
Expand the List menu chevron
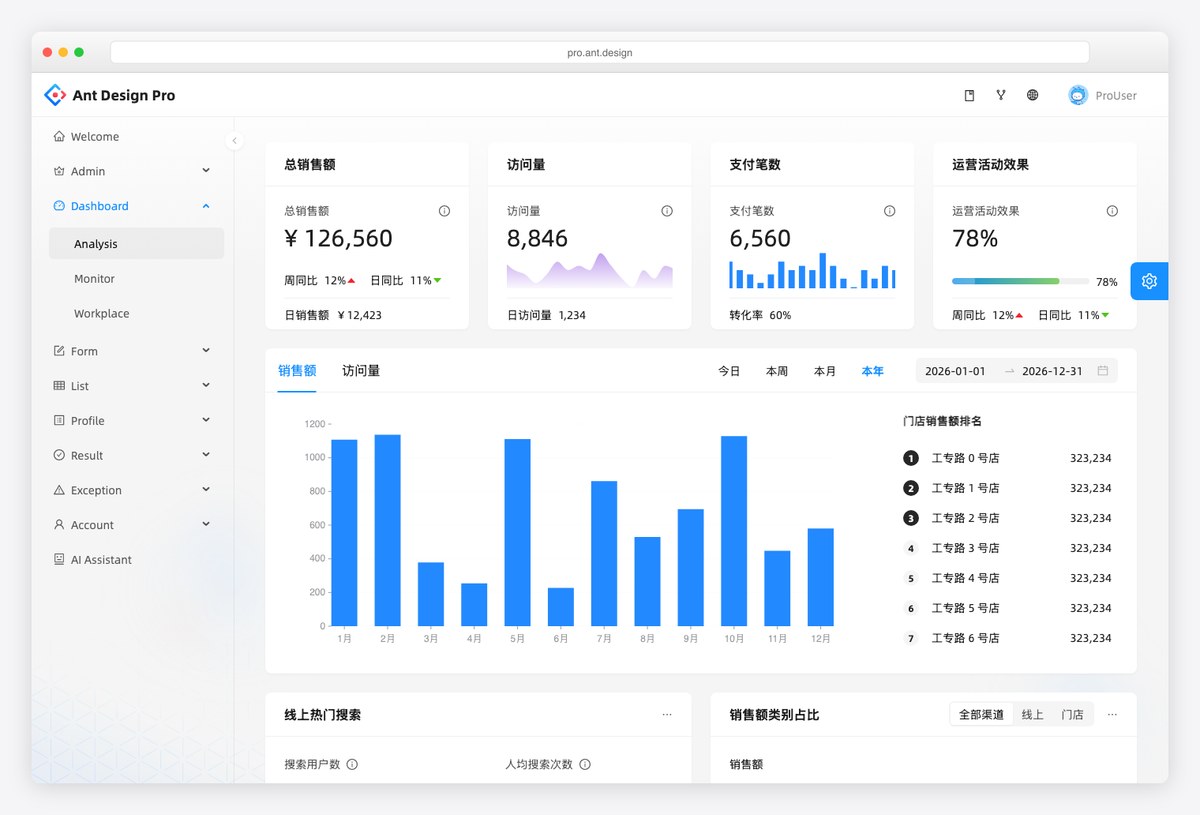pos(206,385)
